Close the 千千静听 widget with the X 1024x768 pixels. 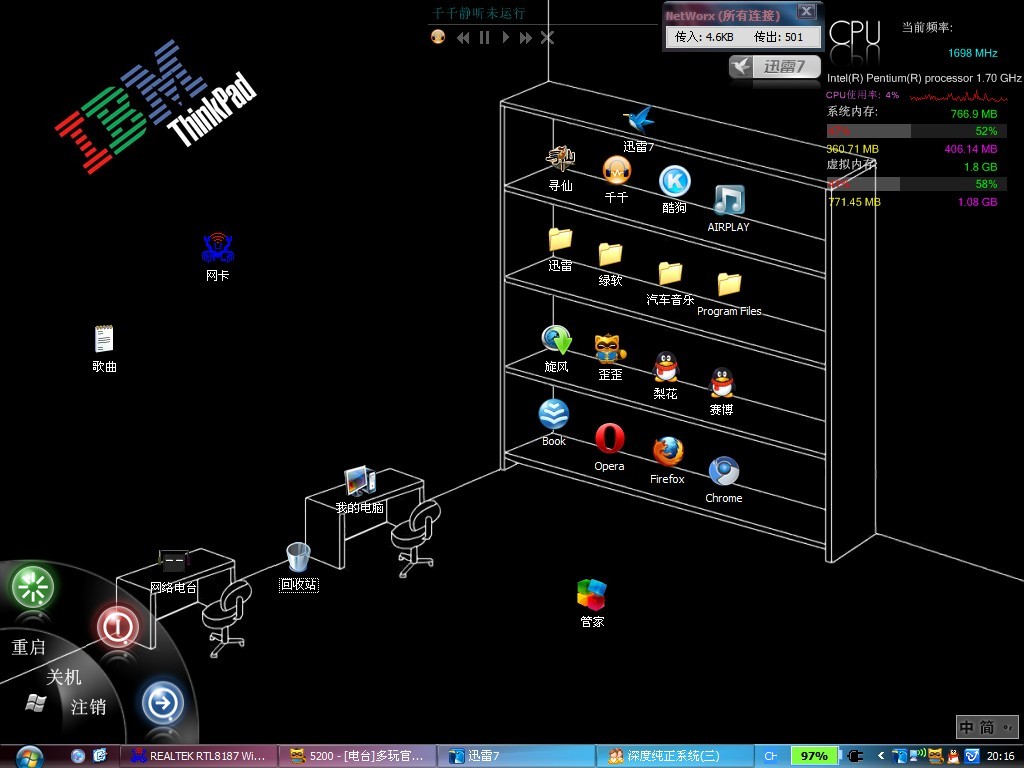point(547,38)
